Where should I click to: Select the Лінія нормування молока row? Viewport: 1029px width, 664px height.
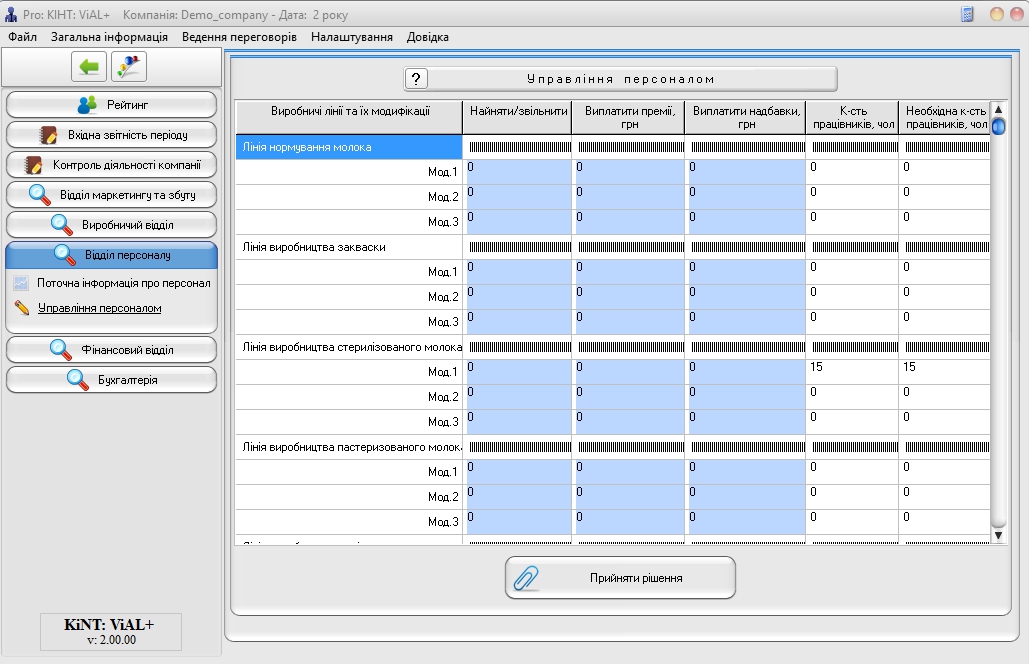click(348, 147)
